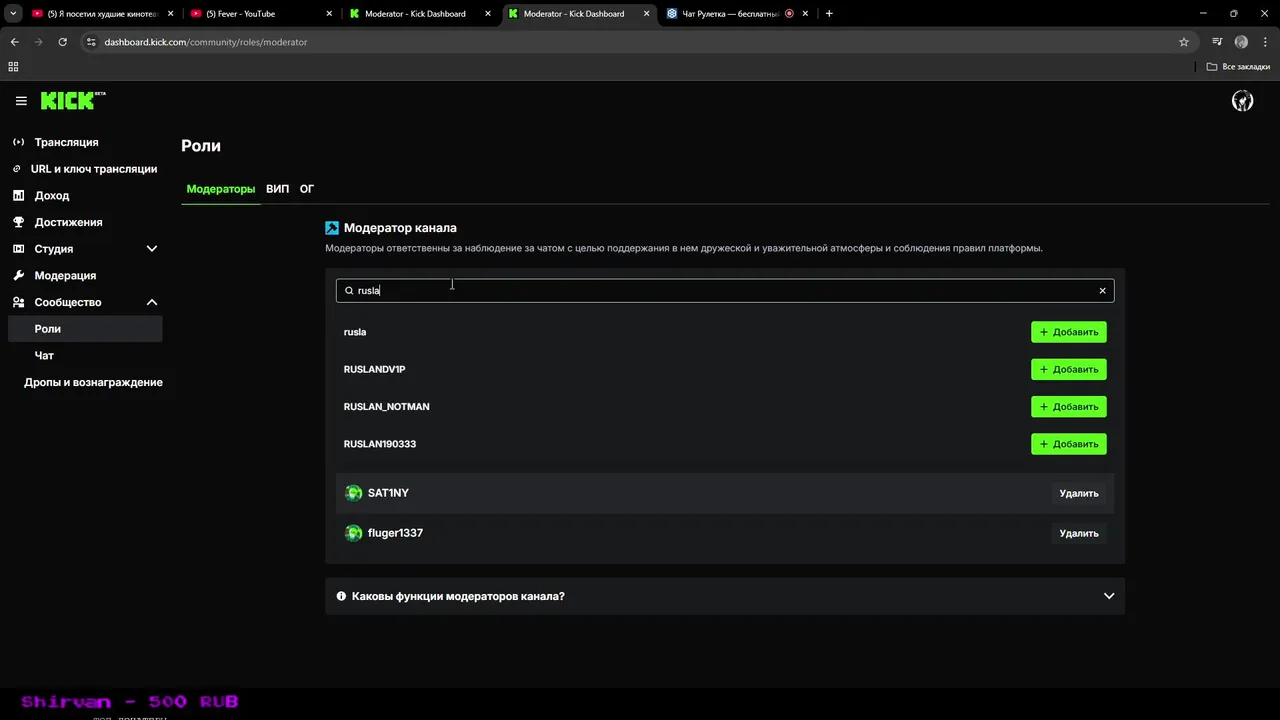Open the user avatar in dashboard header
This screenshot has width=1280, height=720.
[1242, 101]
